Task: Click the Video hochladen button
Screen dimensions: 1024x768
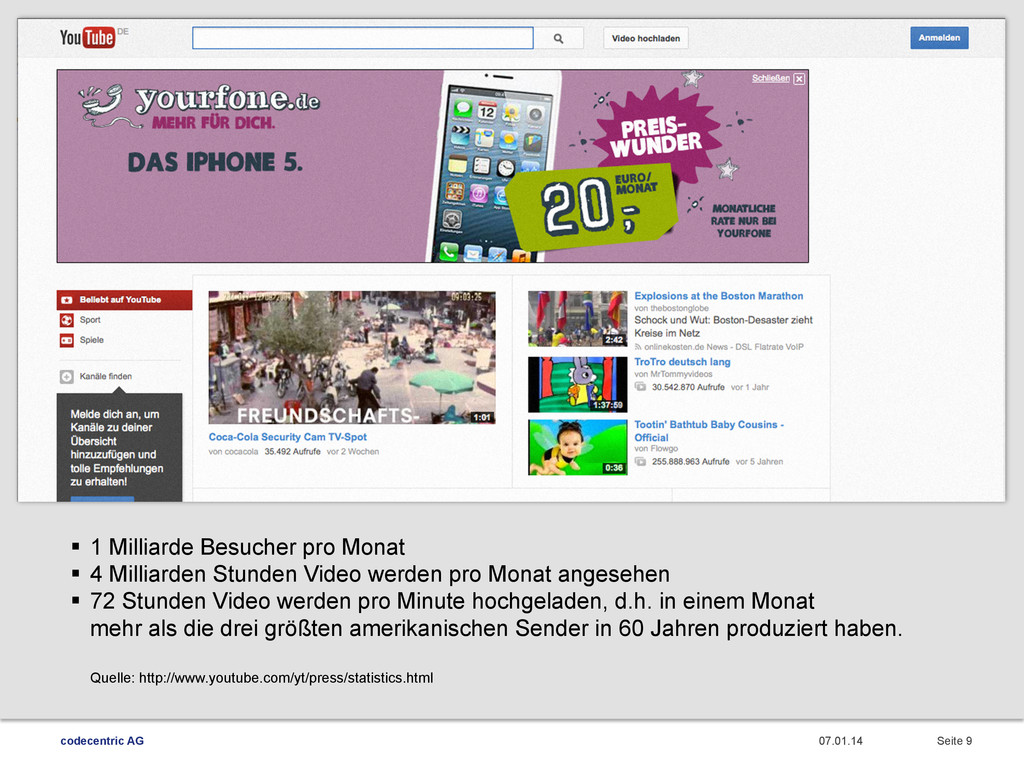Action: [645, 39]
